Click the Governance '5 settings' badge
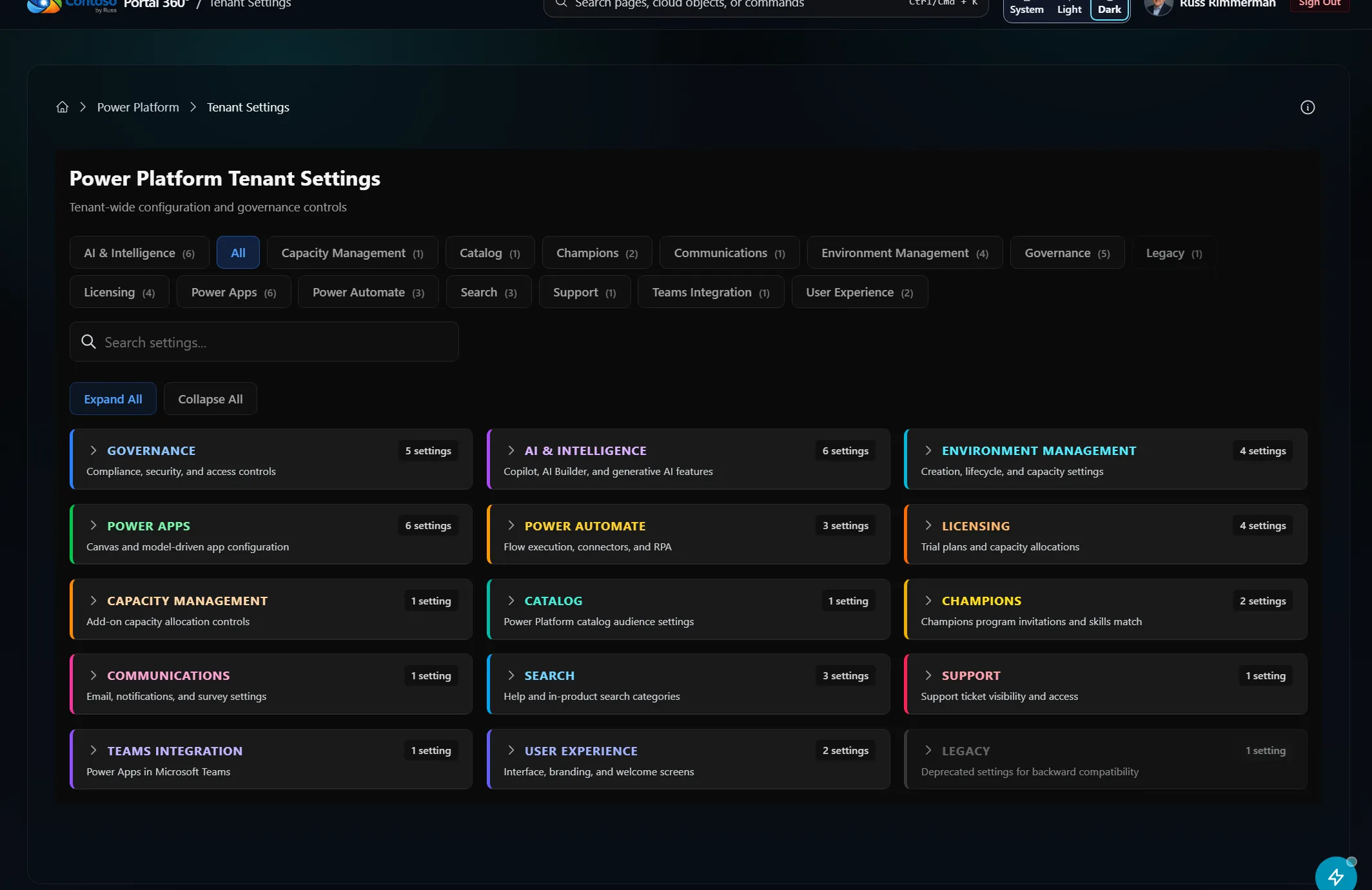 (x=428, y=450)
